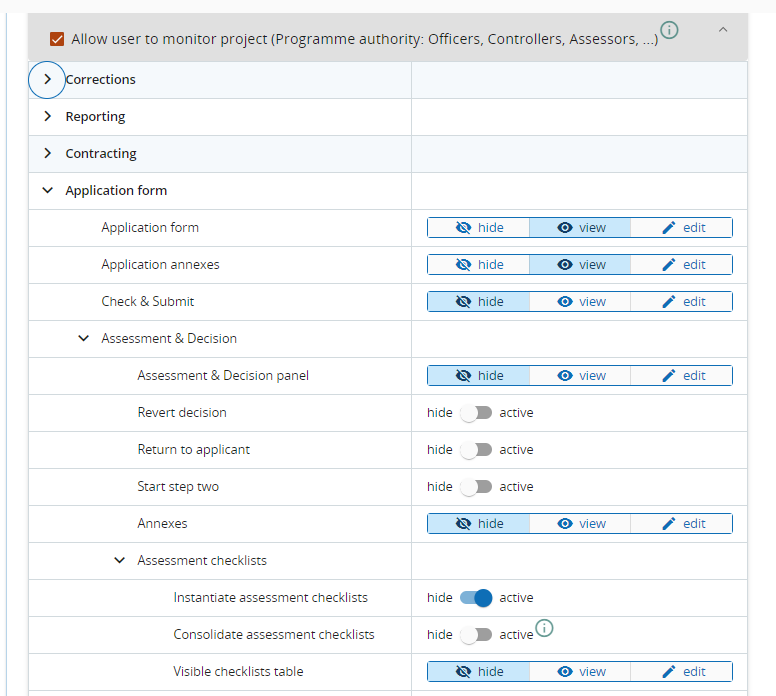Viewport: 776px width, 696px height.
Task: Expand the Contracting section
Action: click(x=47, y=153)
